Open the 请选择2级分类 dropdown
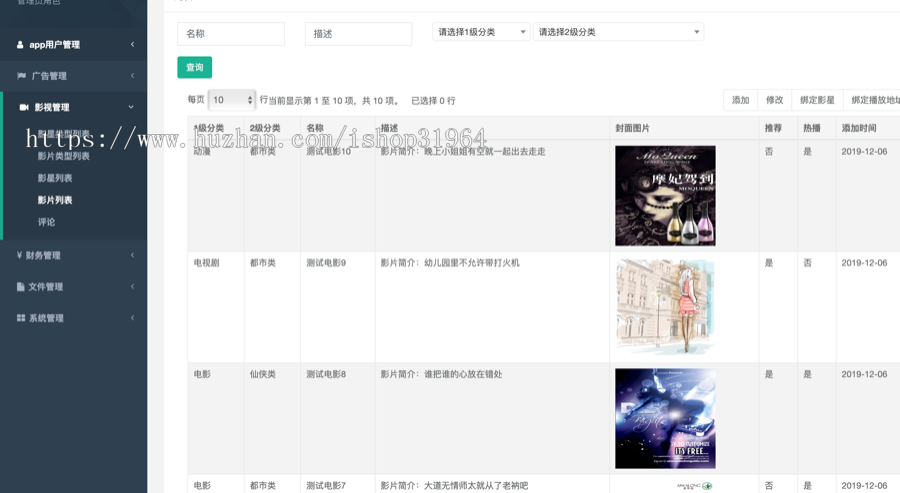This screenshot has width=900, height=493. pos(618,32)
